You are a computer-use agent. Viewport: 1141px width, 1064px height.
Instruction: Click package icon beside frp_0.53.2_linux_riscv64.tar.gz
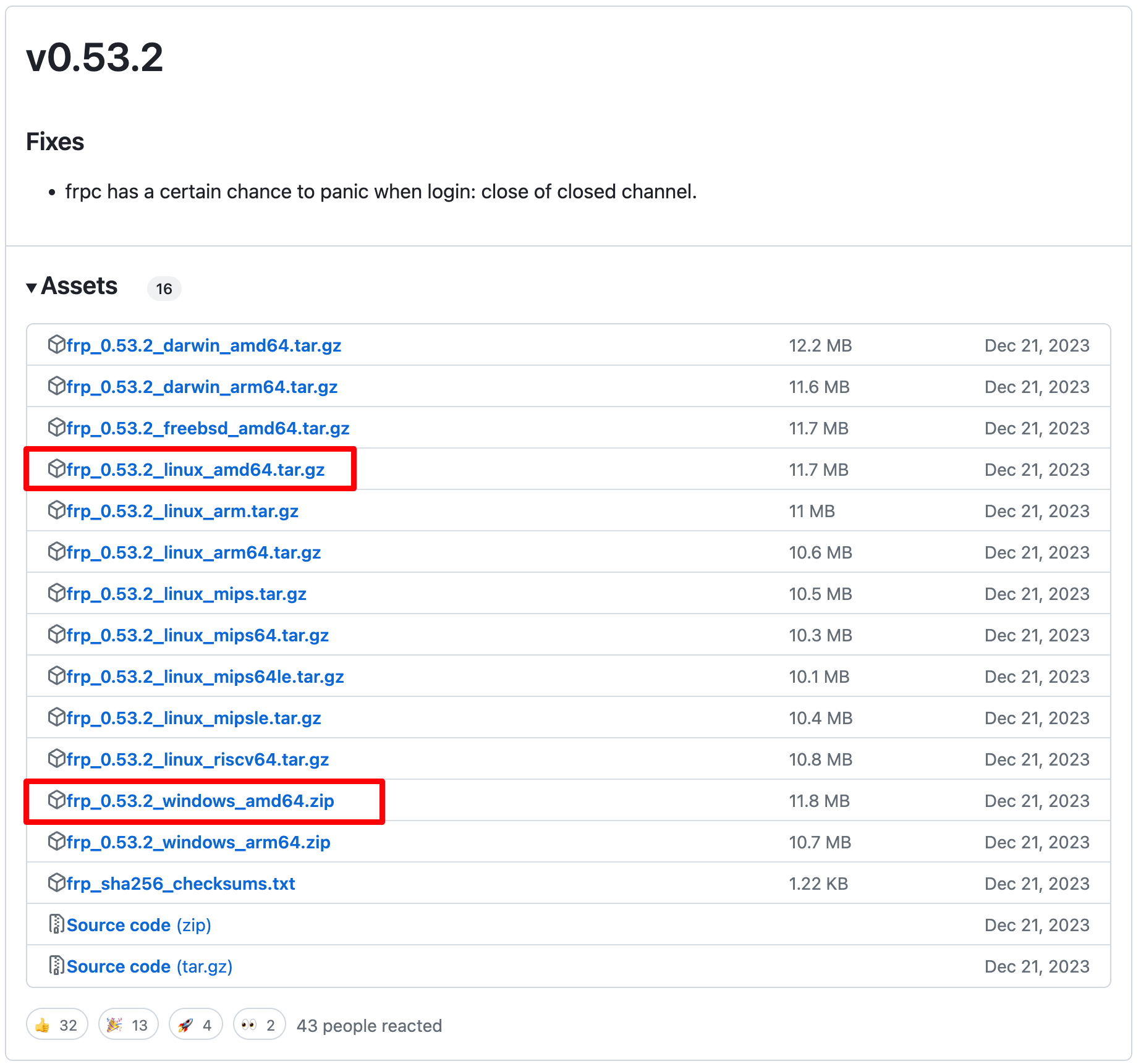pos(56,759)
